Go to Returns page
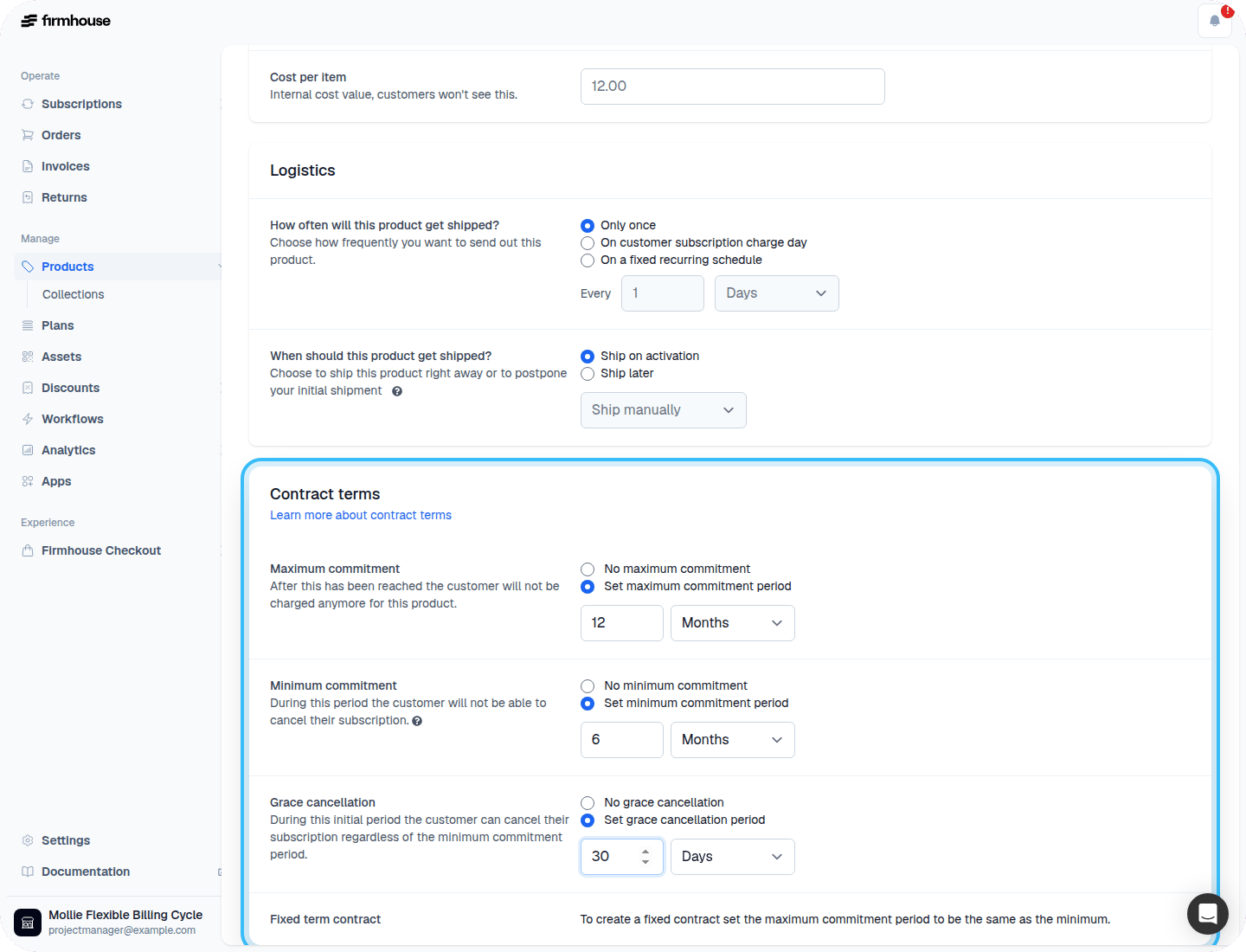Image resolution: width=1246 pixels, height=952 pixels. pyautogui.click(x=64, y=197)
